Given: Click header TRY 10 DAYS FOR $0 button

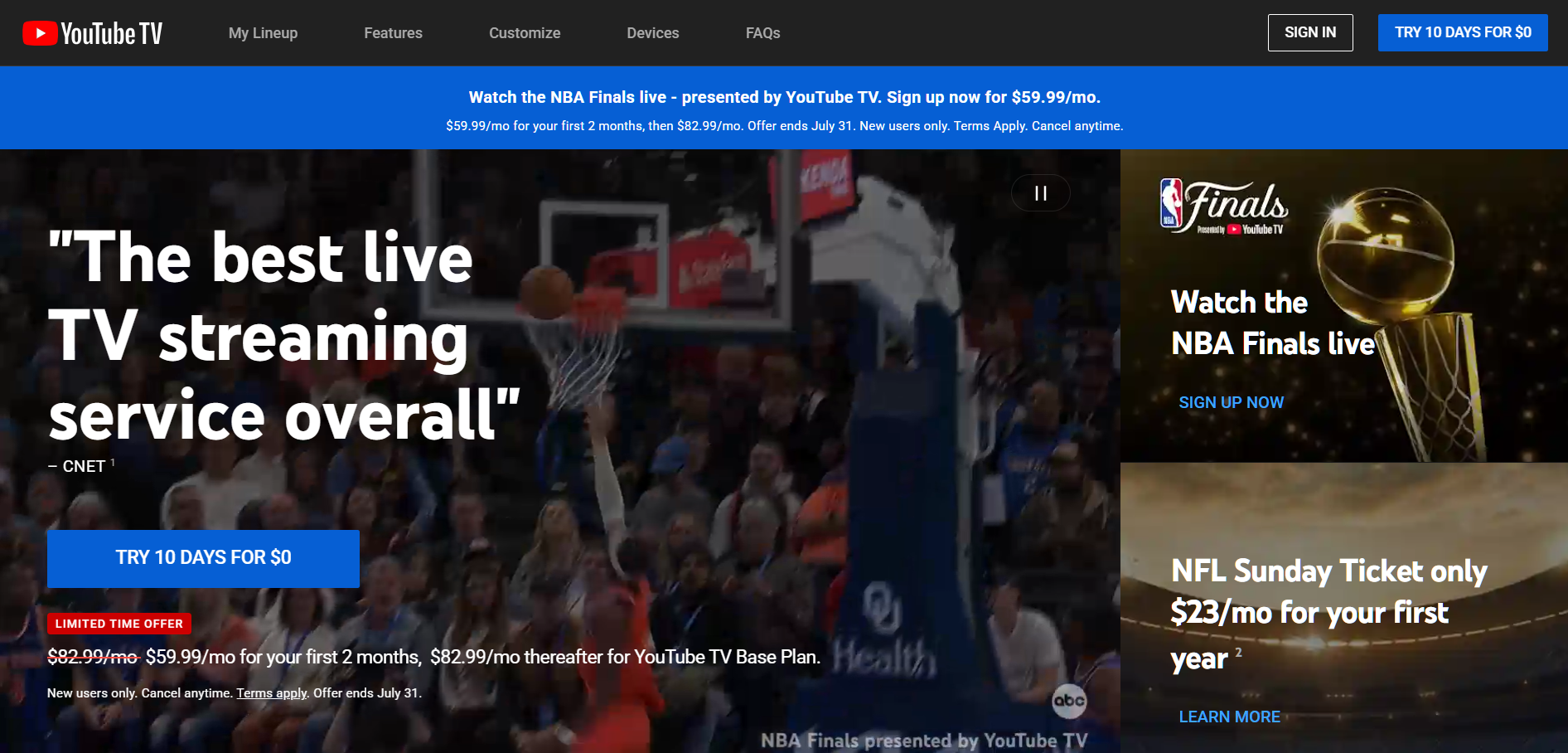Looking at the screenshot, I should 1463,32.
